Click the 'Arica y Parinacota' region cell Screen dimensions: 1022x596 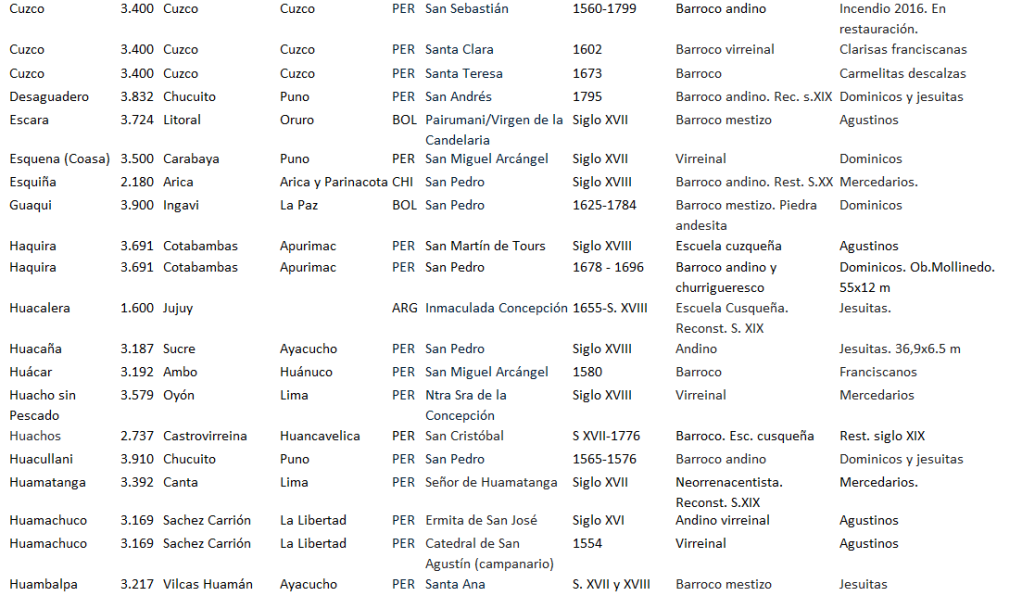tap(333, 182)
